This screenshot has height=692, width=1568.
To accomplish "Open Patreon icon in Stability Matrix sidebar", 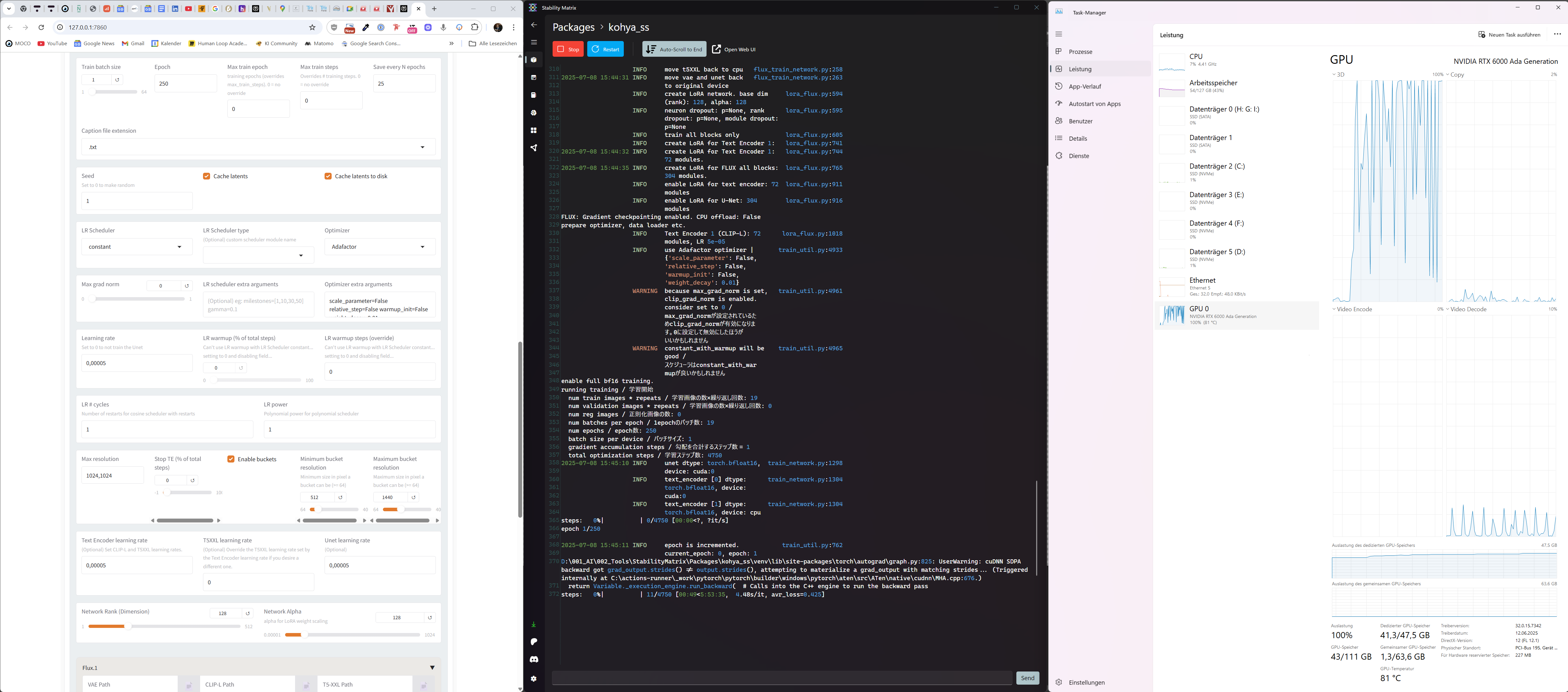I will 534,642.
